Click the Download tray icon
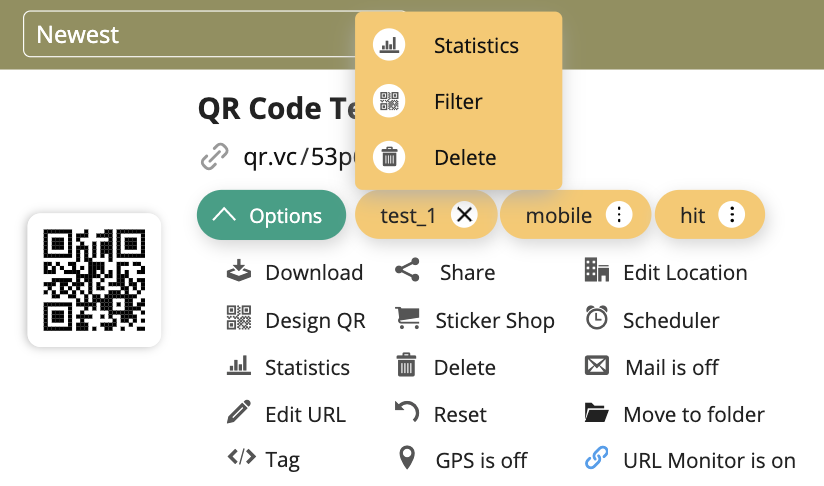Screen dimensions: 824x486 (x=238, y=272)
